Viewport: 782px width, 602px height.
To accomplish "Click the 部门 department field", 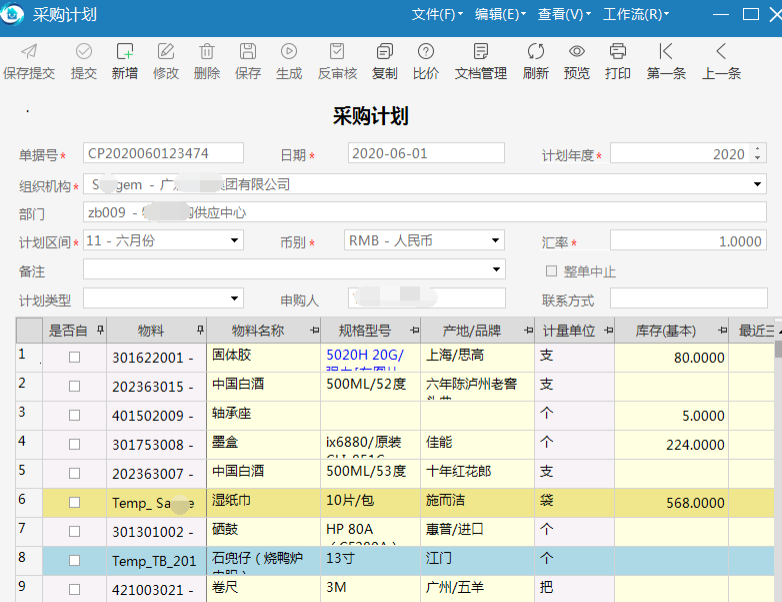I will click(424, 212).
